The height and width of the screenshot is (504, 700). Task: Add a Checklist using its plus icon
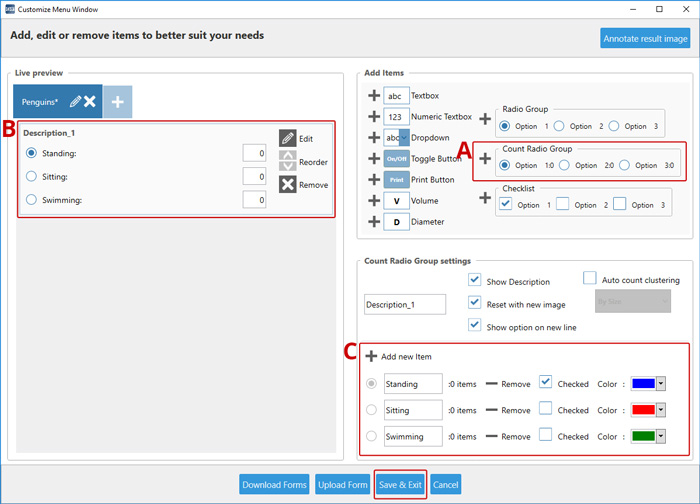click(485, 197)
